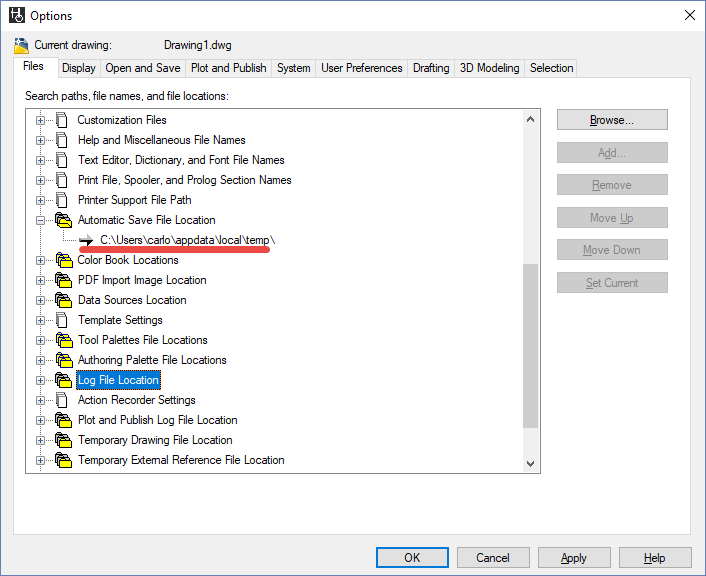Apply the changes with Apply button
This screenshot has width=706, height=576.
click(x=574, y=558)
